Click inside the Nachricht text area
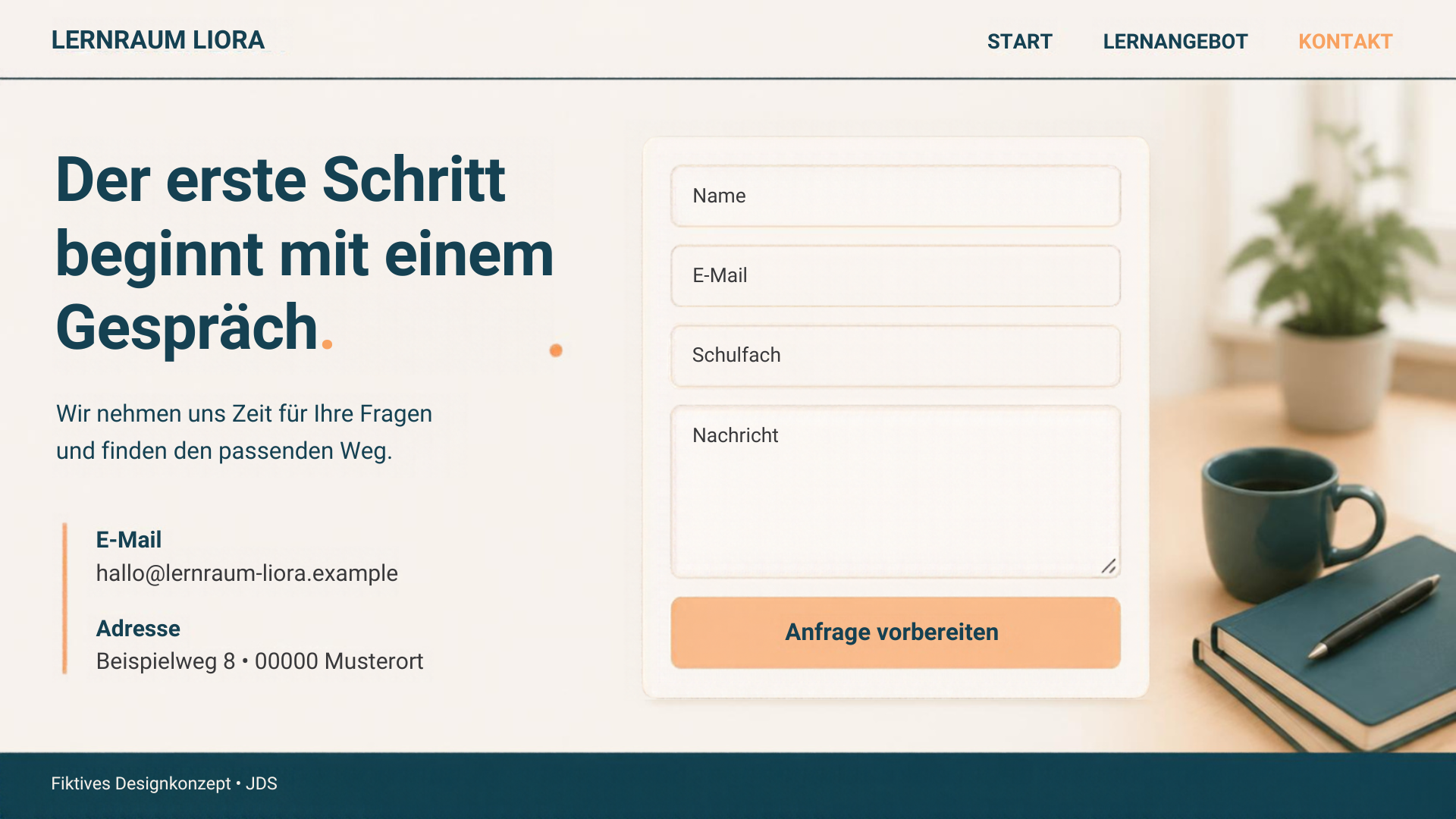Image resolution: width=1456 pixels, height=819 pixels. coord(896,491)
